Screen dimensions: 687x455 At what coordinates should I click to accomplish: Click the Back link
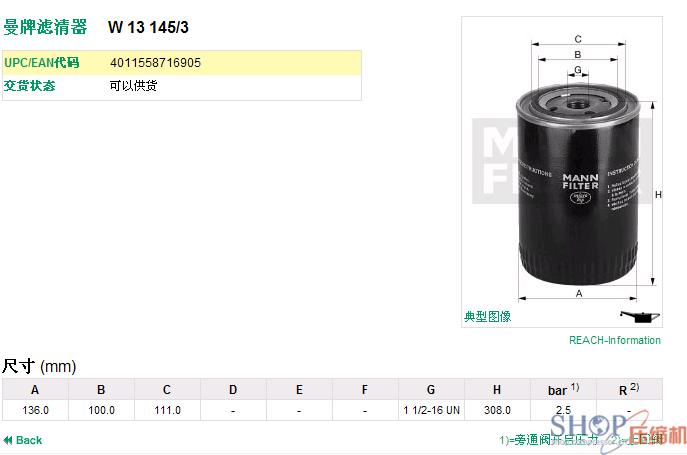coord(29,440)
